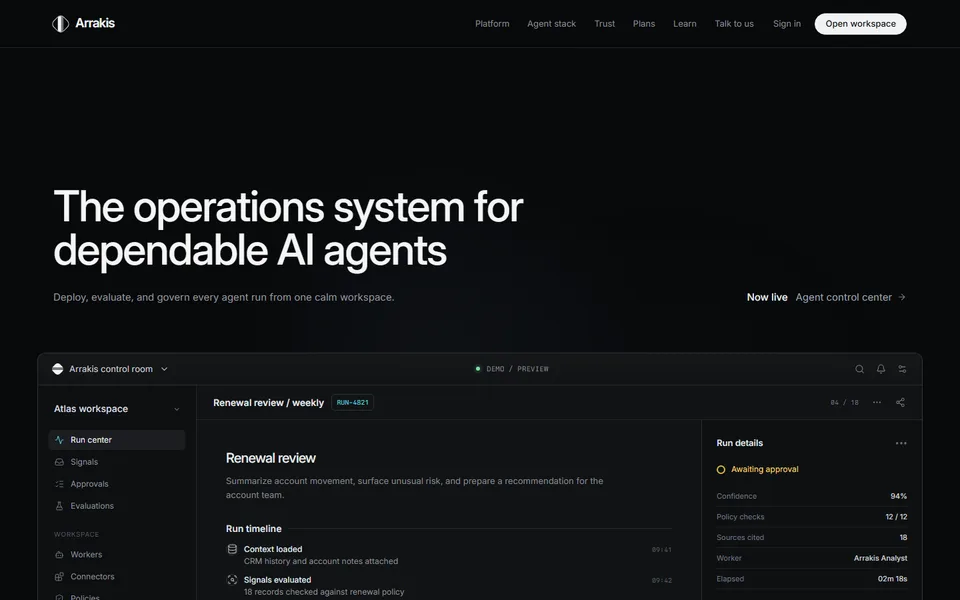Click the Awaiting approval status circle icon
The image size is (960, 600).
click(x=721, y=470)
